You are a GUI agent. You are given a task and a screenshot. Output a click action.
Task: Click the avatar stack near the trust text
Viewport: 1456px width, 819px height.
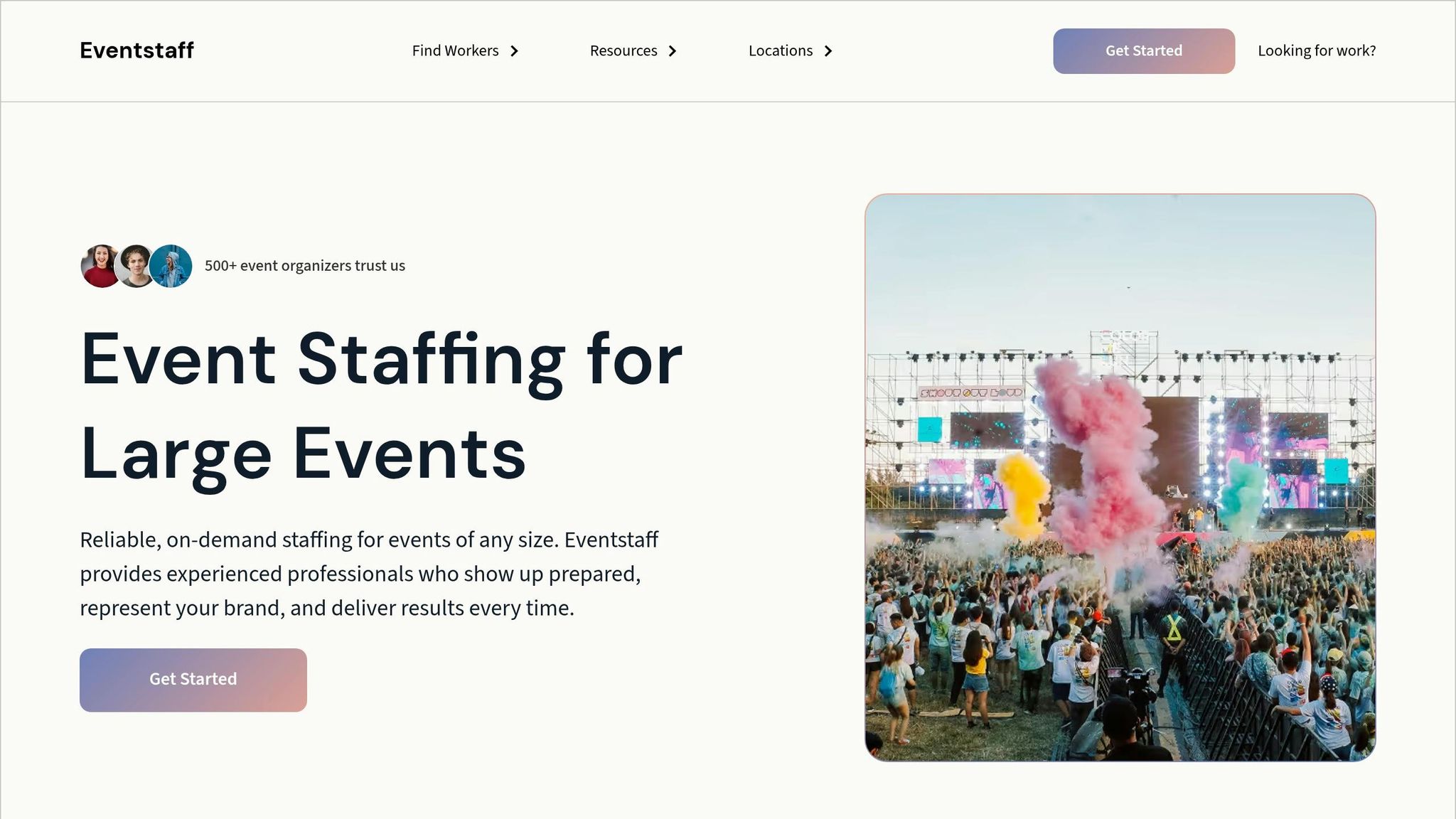[x=135, y=265]
